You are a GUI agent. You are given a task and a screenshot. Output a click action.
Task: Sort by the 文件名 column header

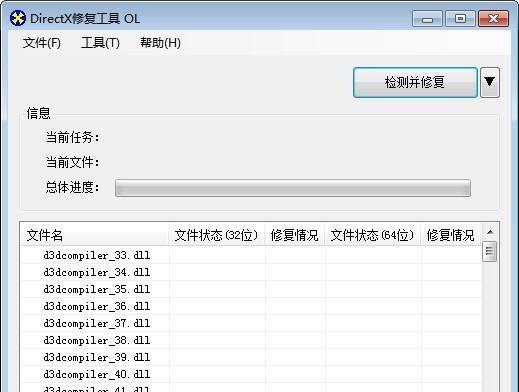click(95, 235)
